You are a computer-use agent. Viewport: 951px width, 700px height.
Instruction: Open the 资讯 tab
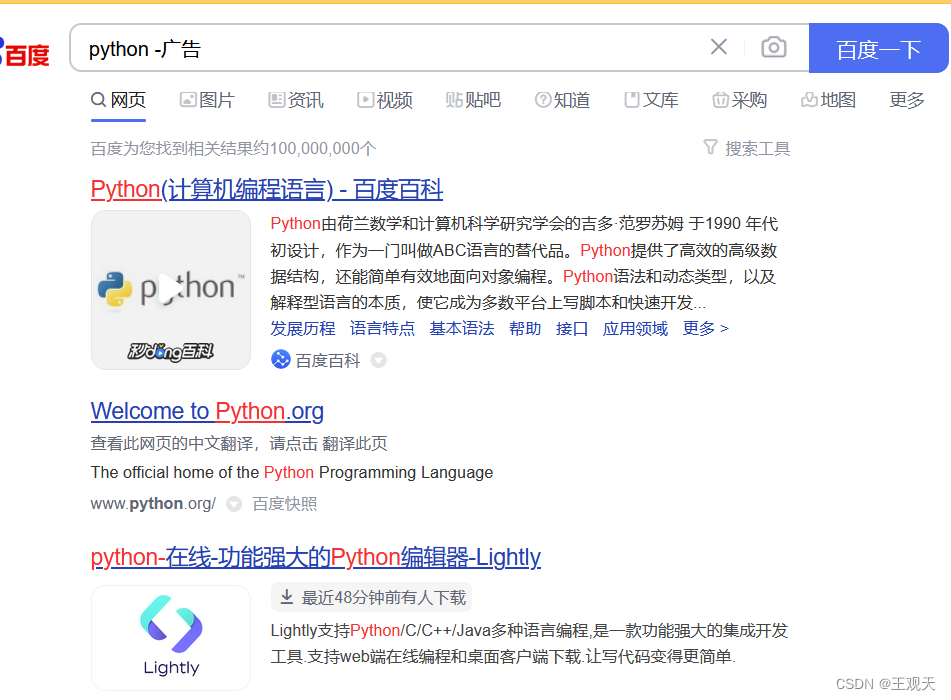pyautogui.click(x=296, y=100)
